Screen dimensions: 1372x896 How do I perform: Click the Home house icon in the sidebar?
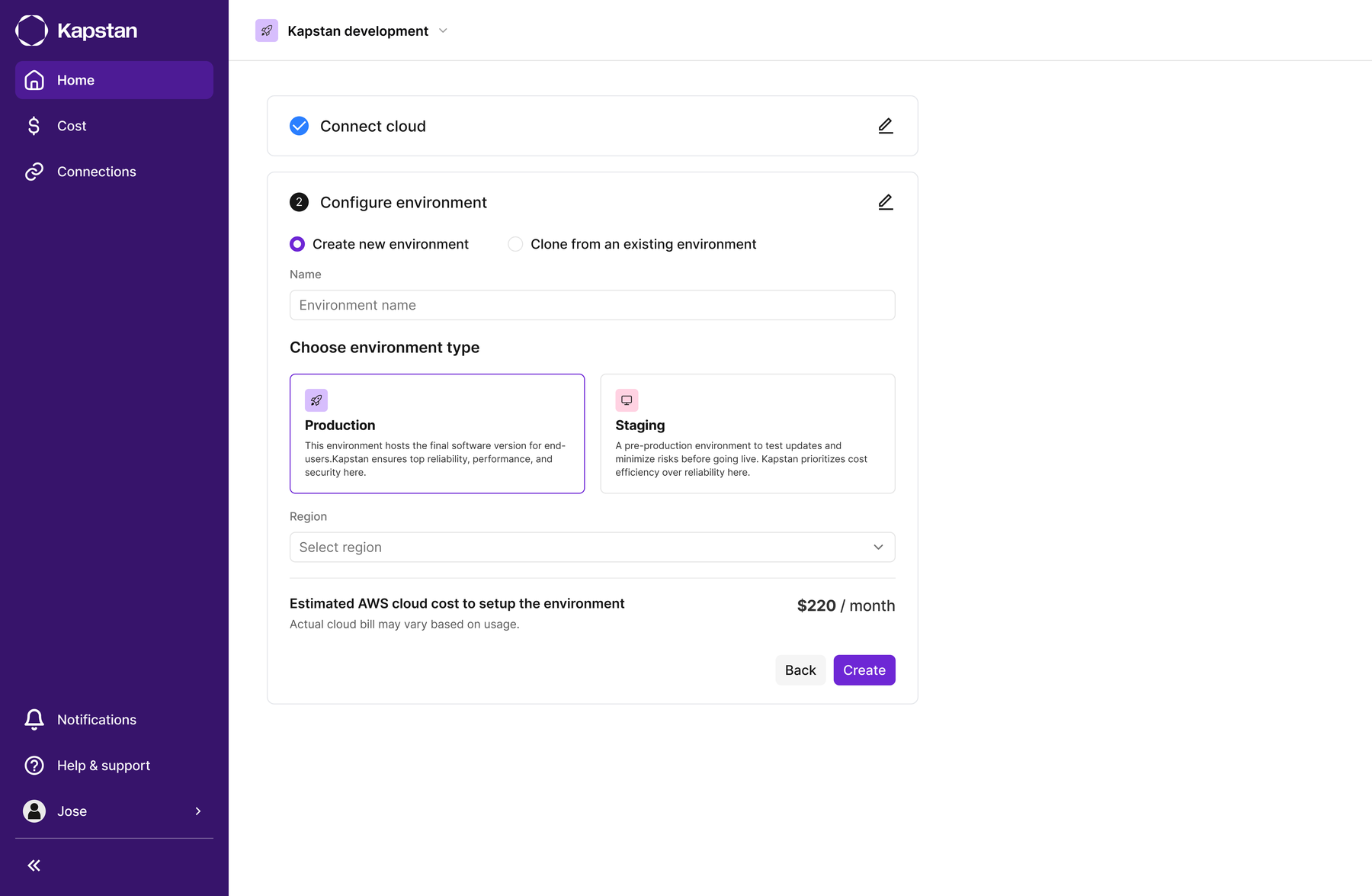tap(34, 80)
